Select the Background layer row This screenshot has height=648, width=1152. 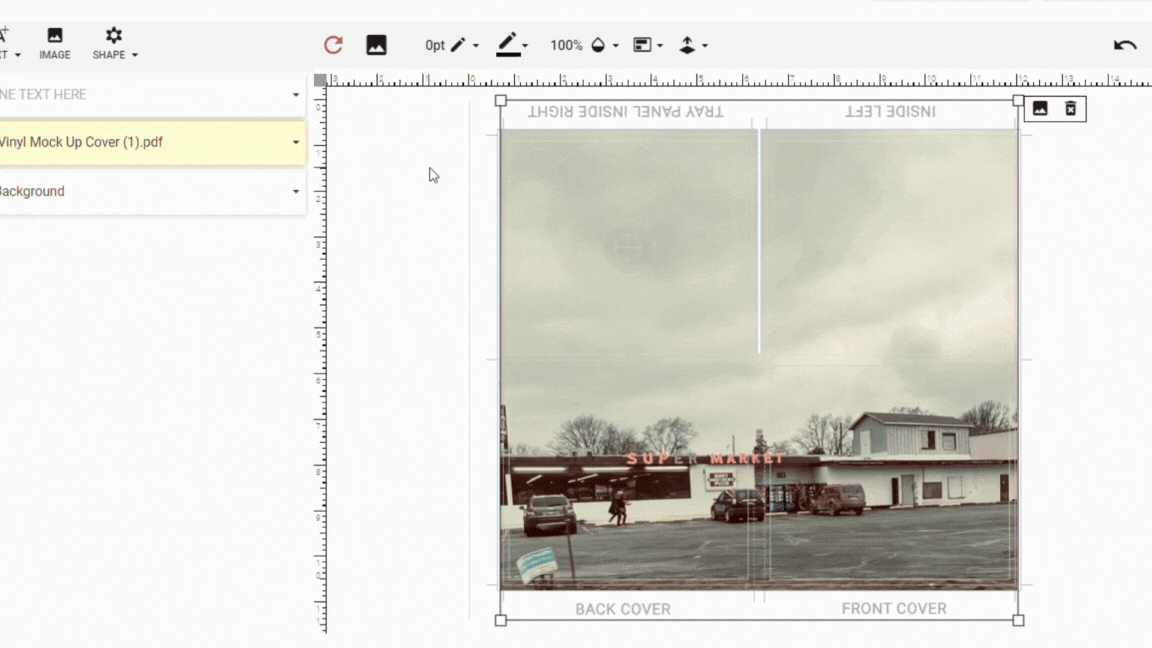click(152, 192)
